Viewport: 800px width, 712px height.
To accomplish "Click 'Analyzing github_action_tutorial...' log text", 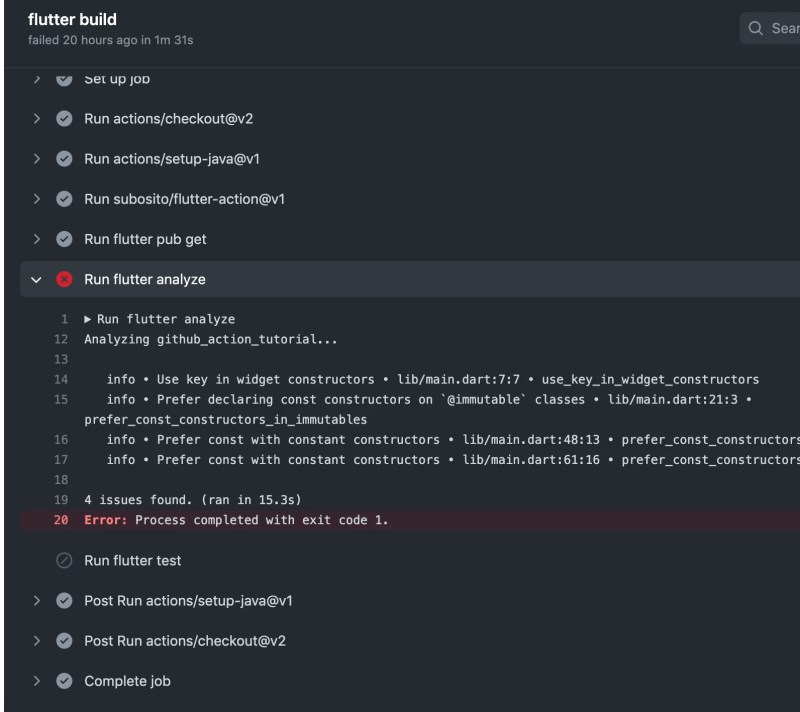I will pos(211,339).
